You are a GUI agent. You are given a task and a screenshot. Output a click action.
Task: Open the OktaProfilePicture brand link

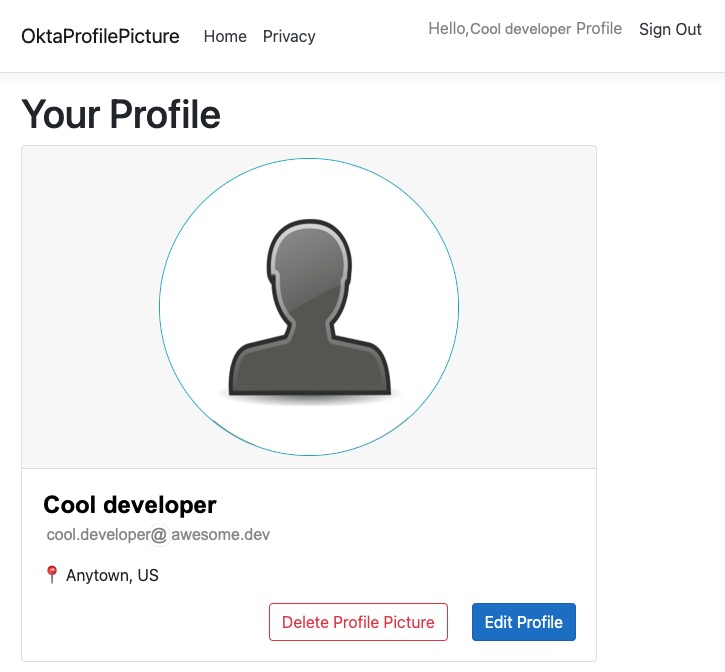100,36
